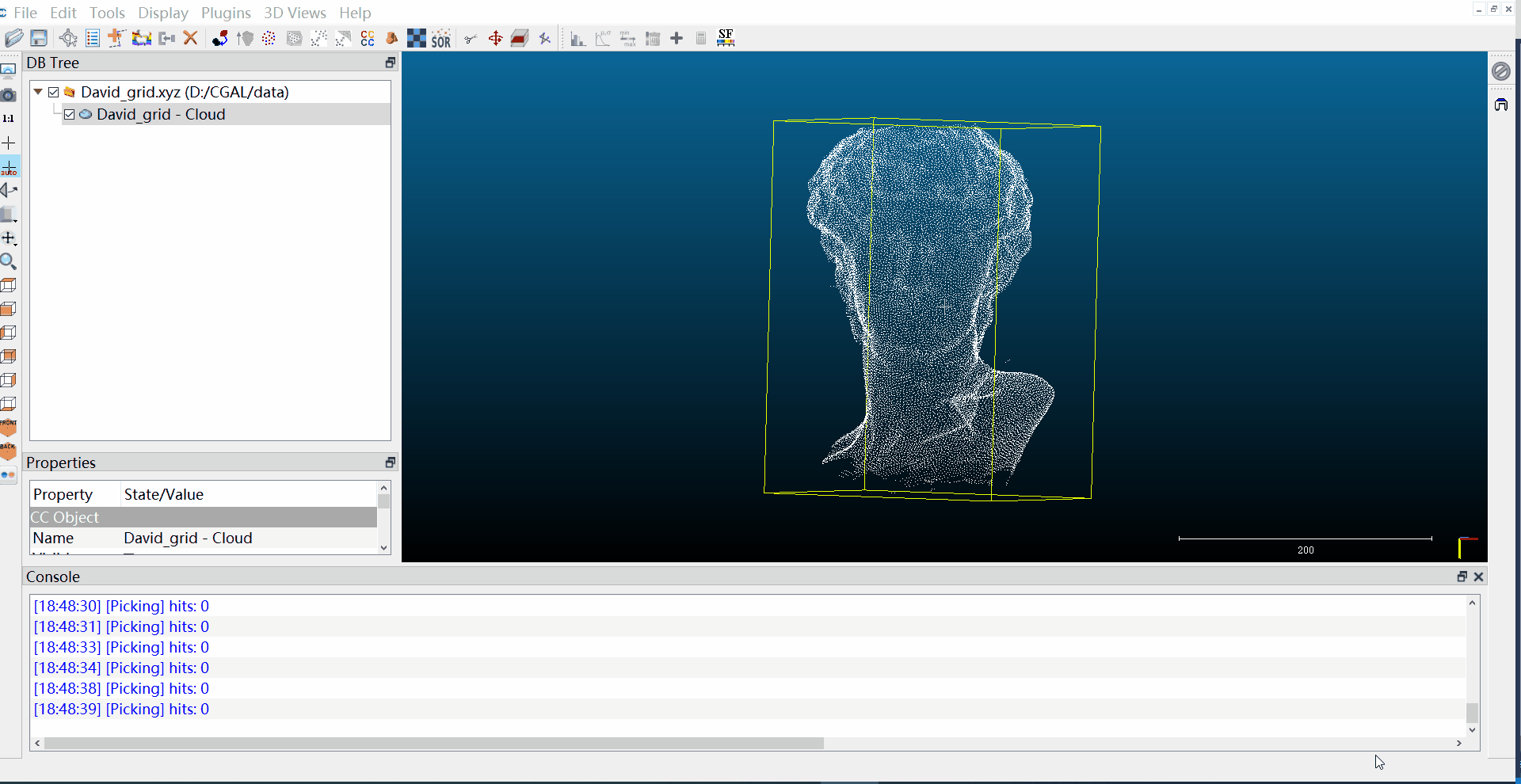
Task: Delete selected entity with red X
Action: tap(190, 38)
